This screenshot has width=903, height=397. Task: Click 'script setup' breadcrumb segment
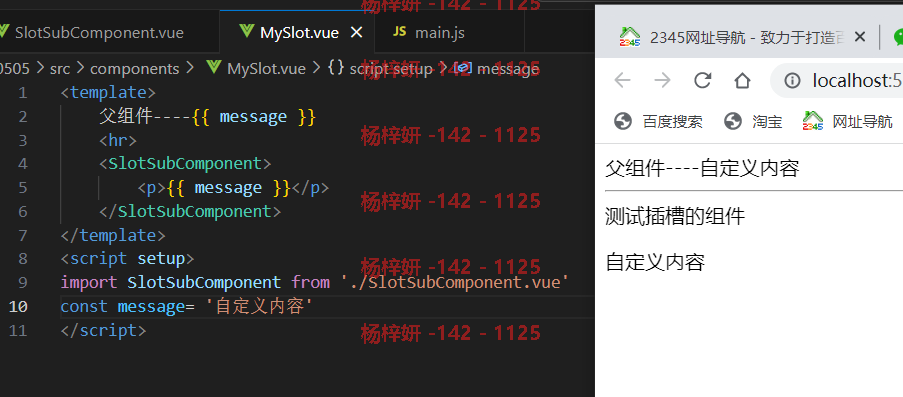(x=391, y=69)
